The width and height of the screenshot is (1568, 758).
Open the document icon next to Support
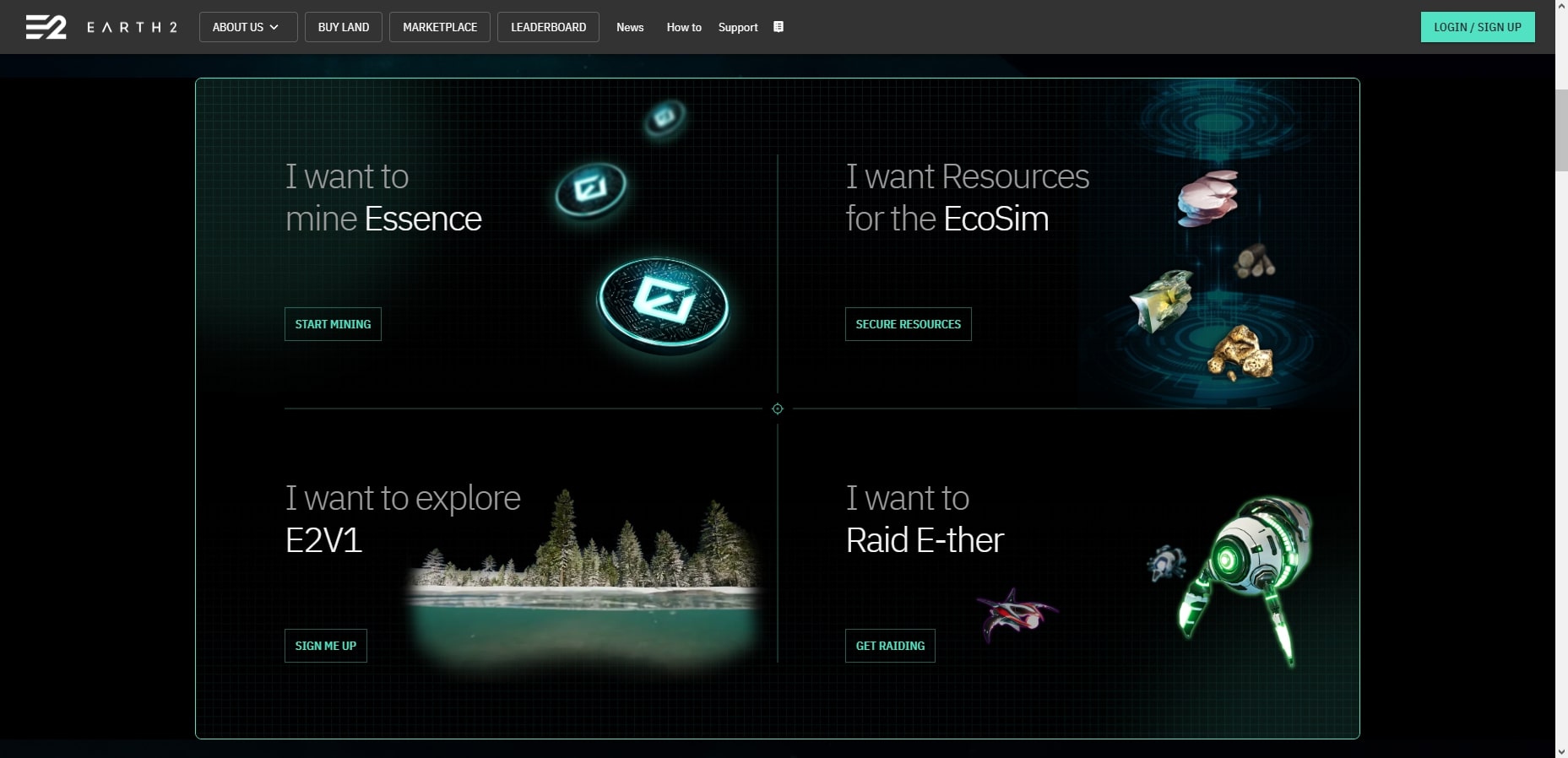pyautogui.click(x=779, y=27)
